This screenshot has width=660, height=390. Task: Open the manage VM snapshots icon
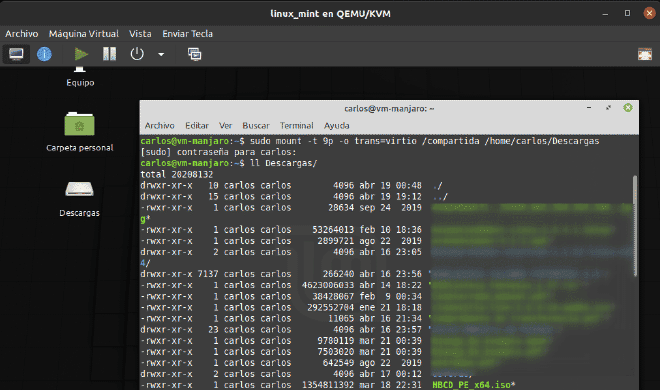(194, 54)
